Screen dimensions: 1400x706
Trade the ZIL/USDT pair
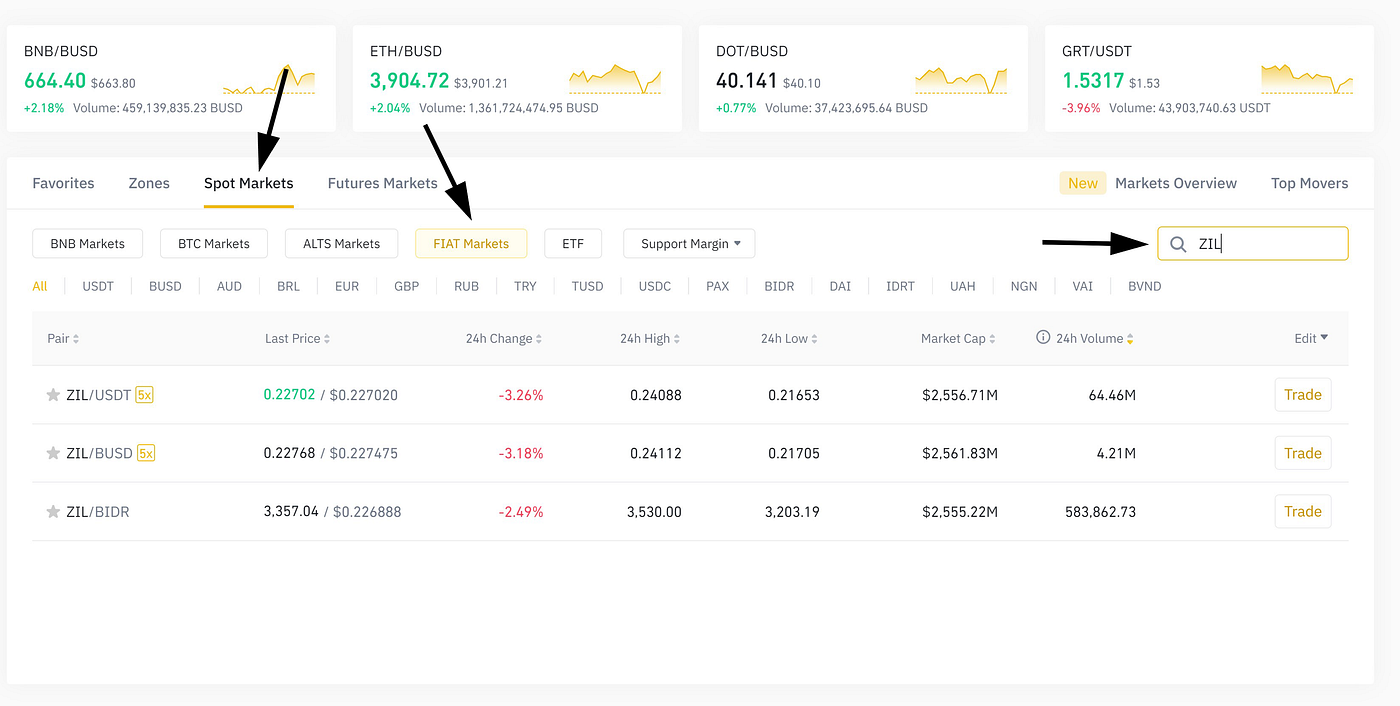(1303, 395)
